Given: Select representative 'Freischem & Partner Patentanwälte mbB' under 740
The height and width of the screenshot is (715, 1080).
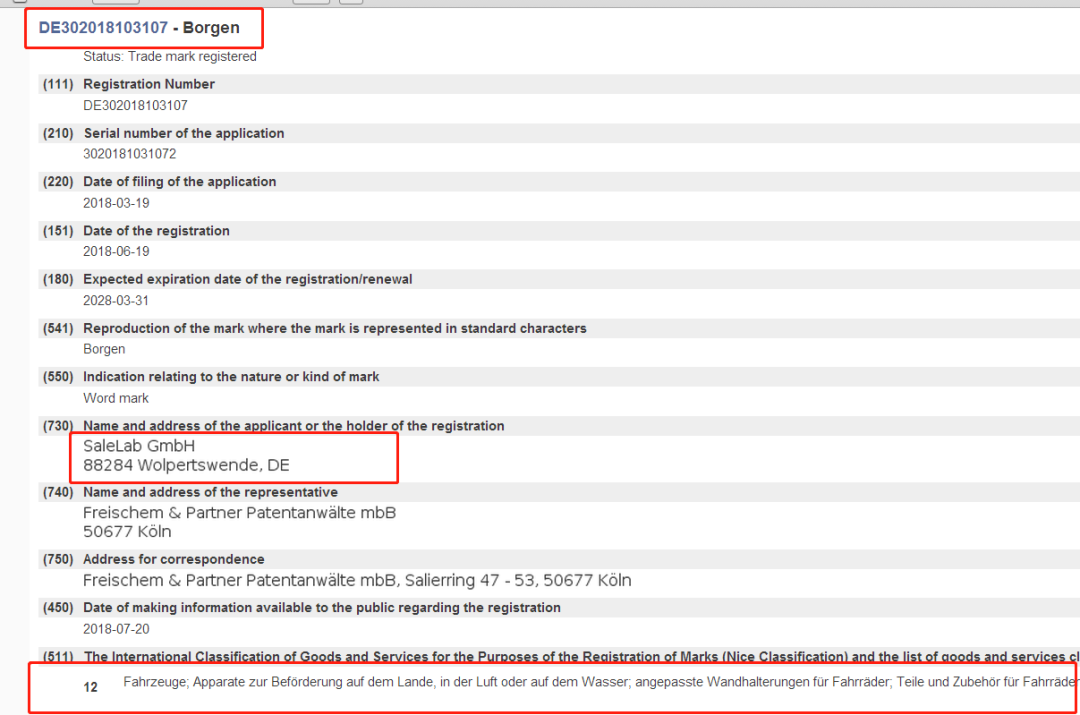Looking at the screenshot, I should (x=240, y=512).
